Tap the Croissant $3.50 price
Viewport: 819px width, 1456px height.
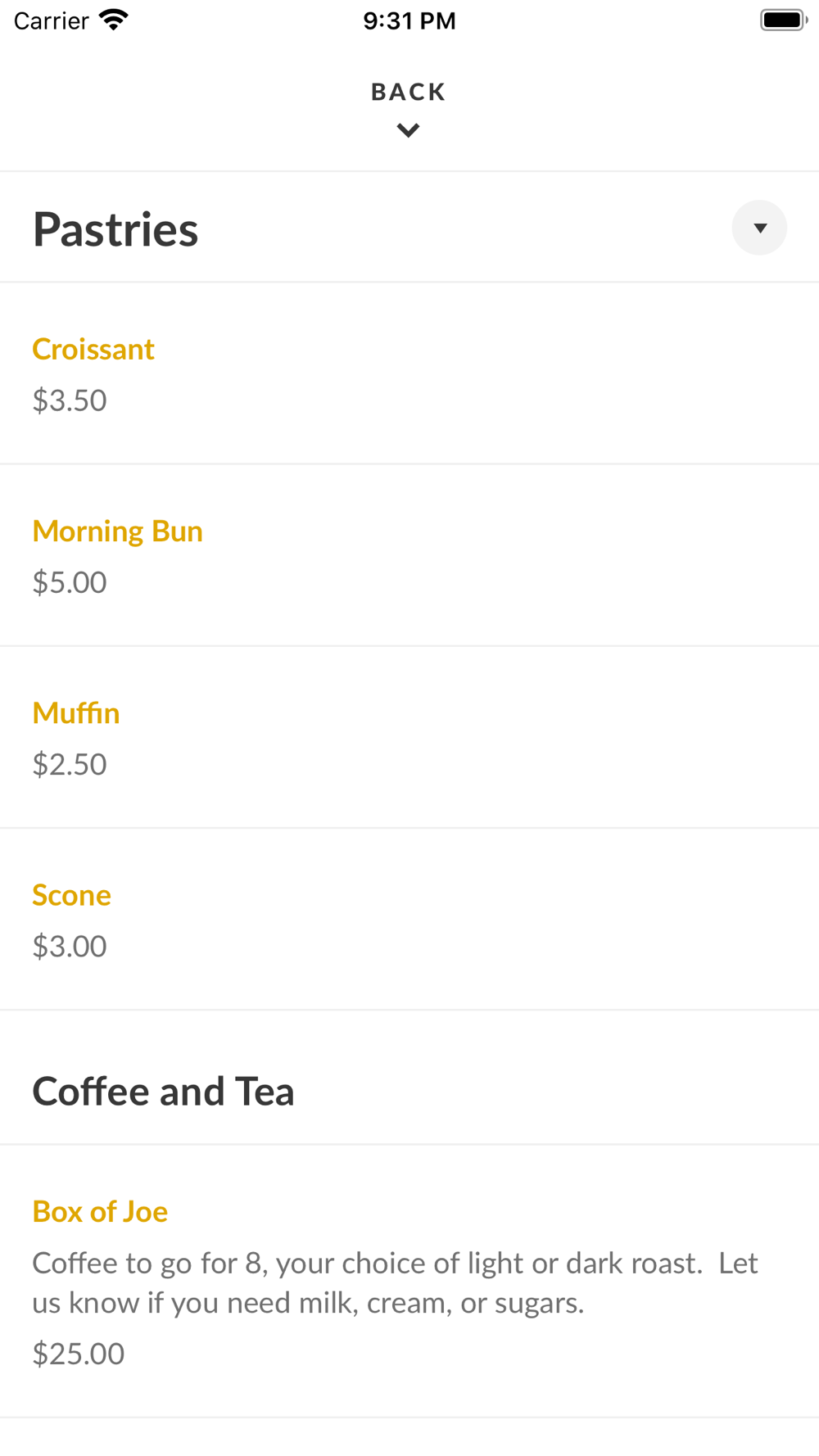pos(70,400)
